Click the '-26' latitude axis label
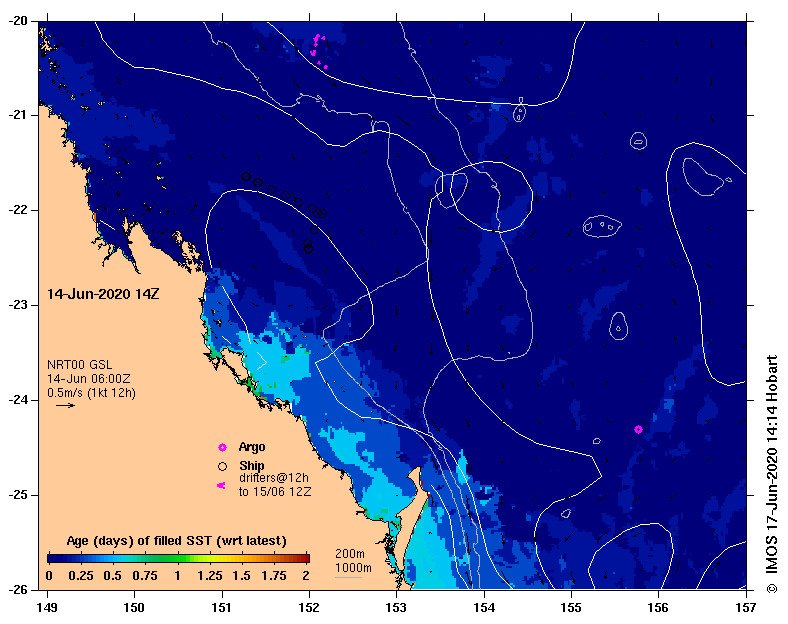This screenshot has width=788, height=624. pyautogui.click(x=17, y=589)
